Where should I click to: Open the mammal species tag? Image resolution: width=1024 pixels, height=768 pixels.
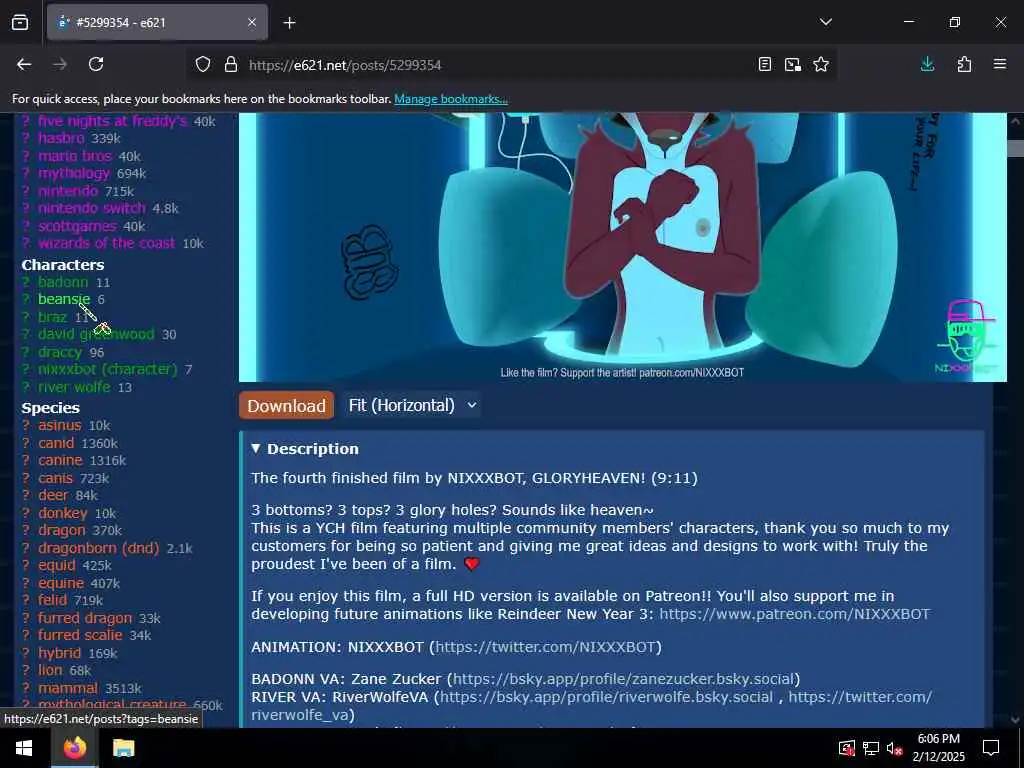pos(67,688)
